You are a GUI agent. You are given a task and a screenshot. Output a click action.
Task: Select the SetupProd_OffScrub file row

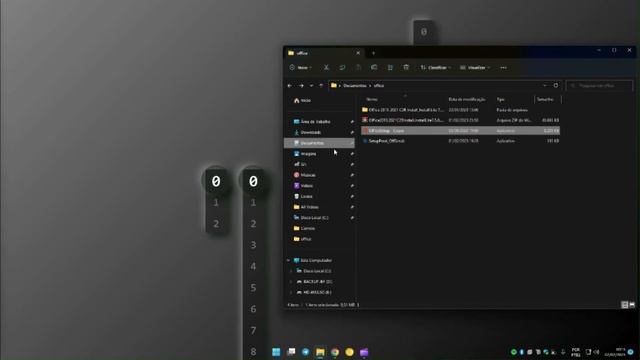point(460,141)
